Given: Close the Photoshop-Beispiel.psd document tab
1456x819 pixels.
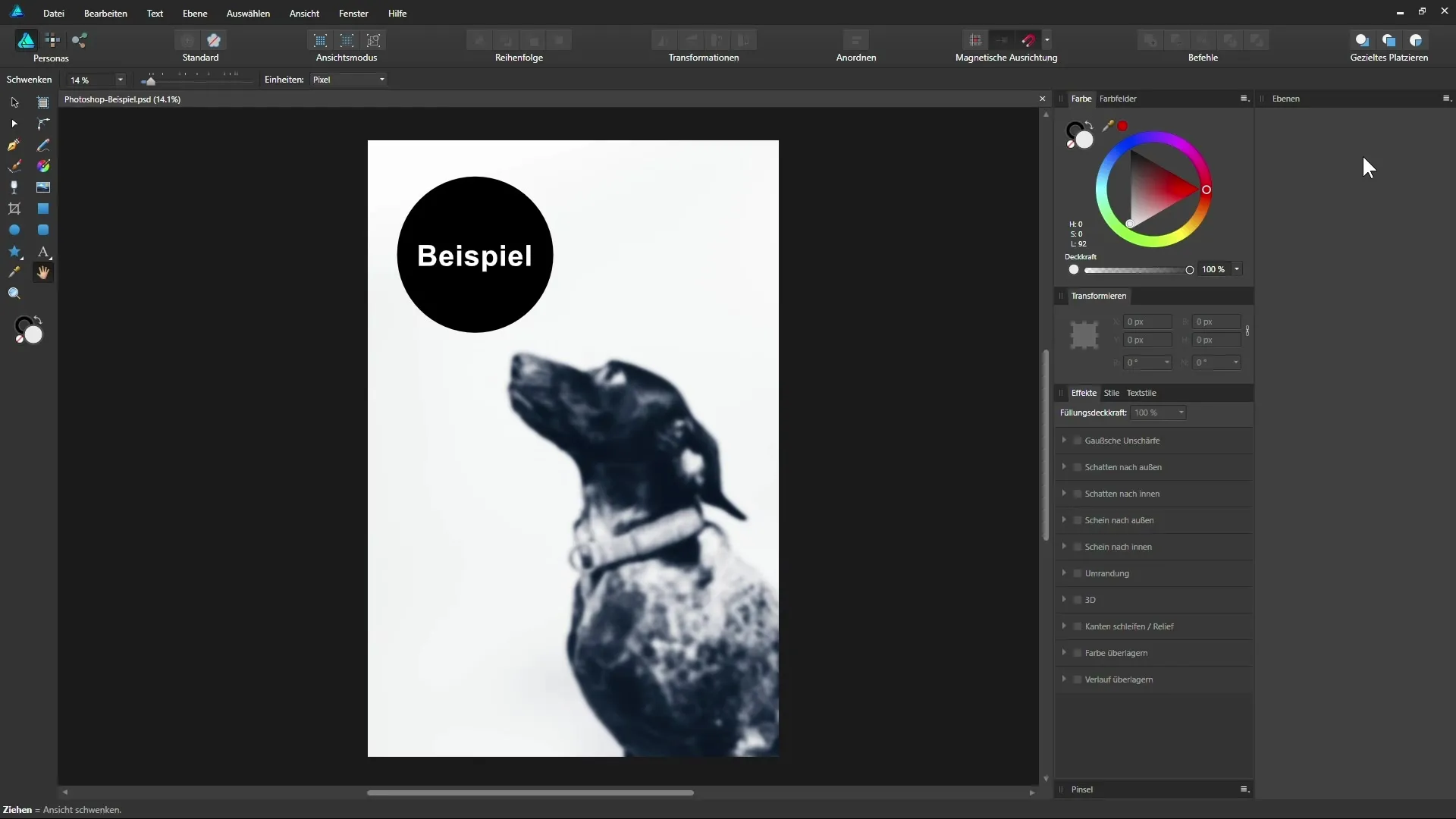Looking at the screenshot, I should (x=1042, y=99).
